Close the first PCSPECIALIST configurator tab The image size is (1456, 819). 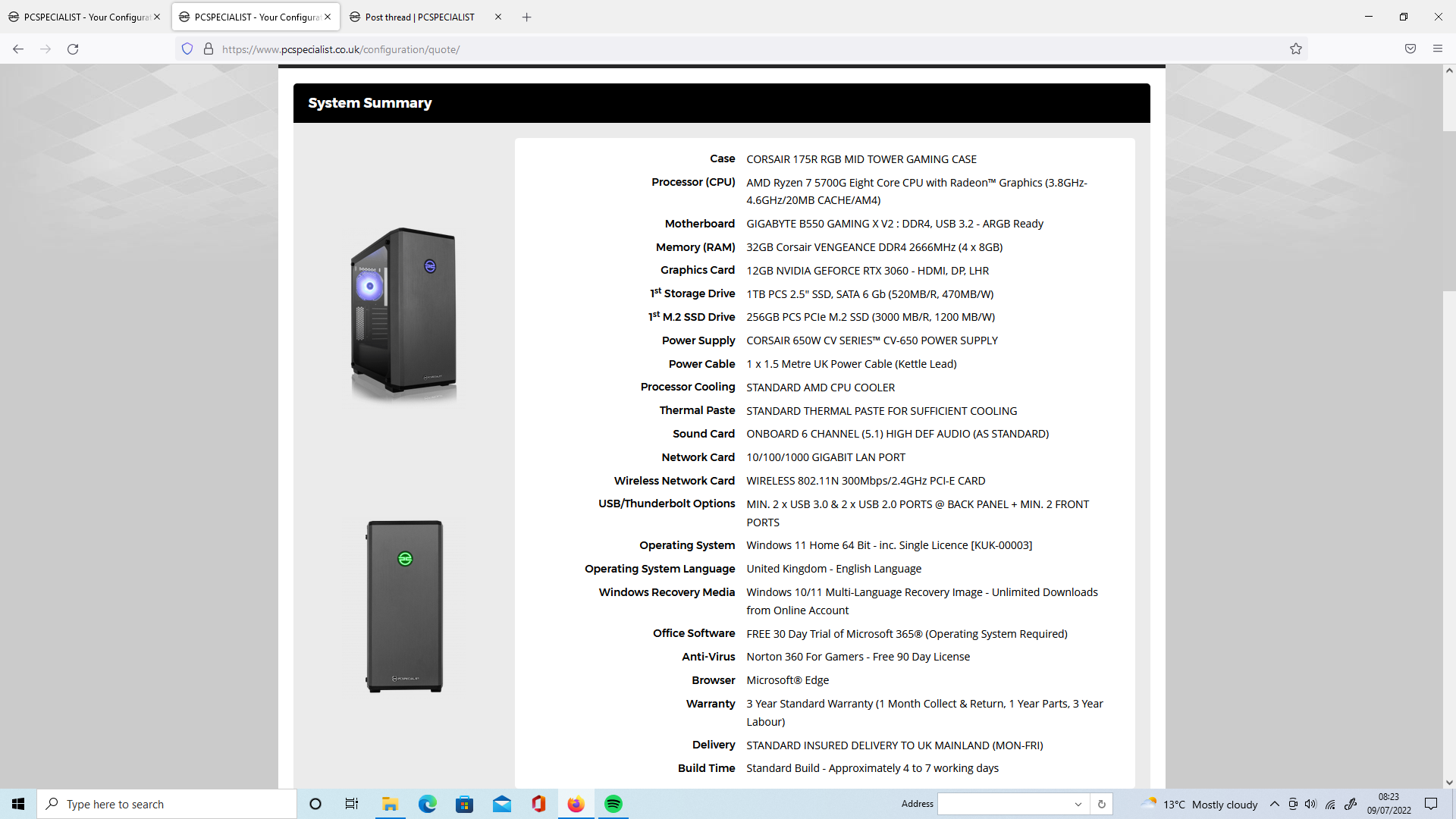pyautogui.click(x=157, y=17)
